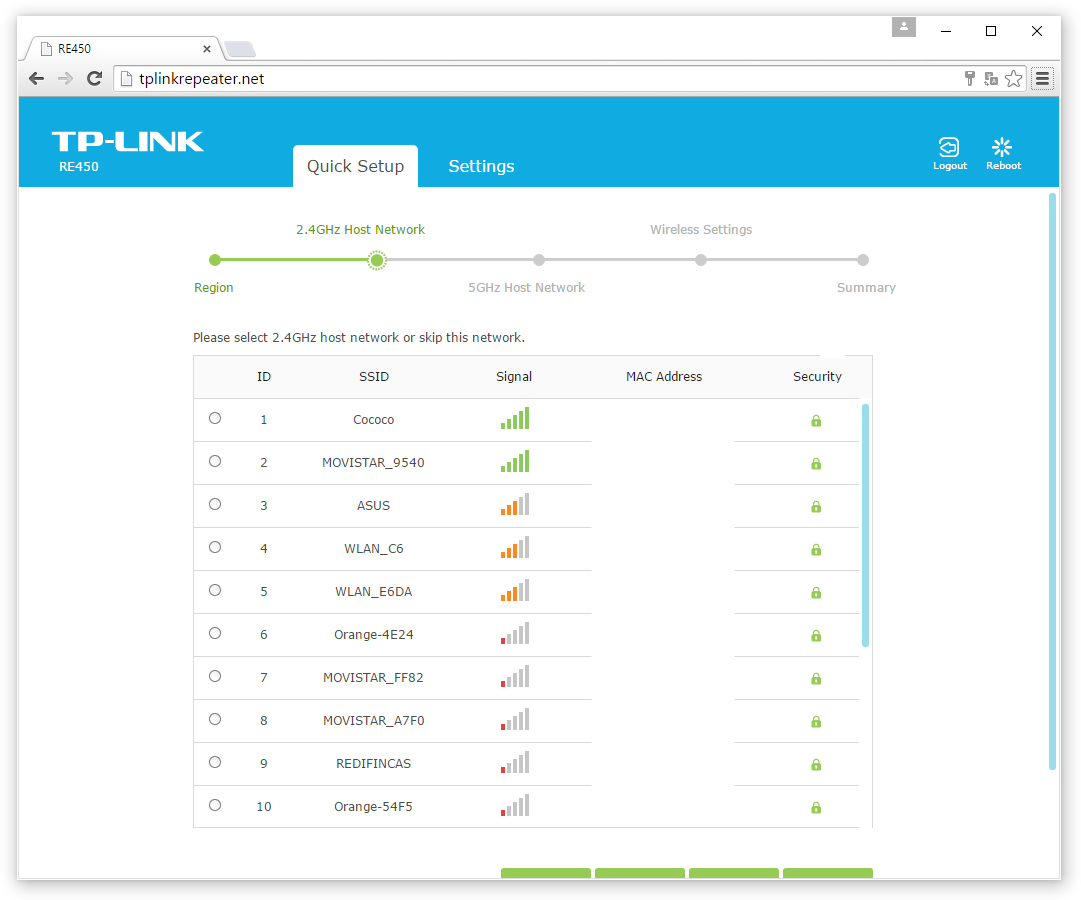Click the Region step marker
This screenshot has width=1081, height=900.
215,260
